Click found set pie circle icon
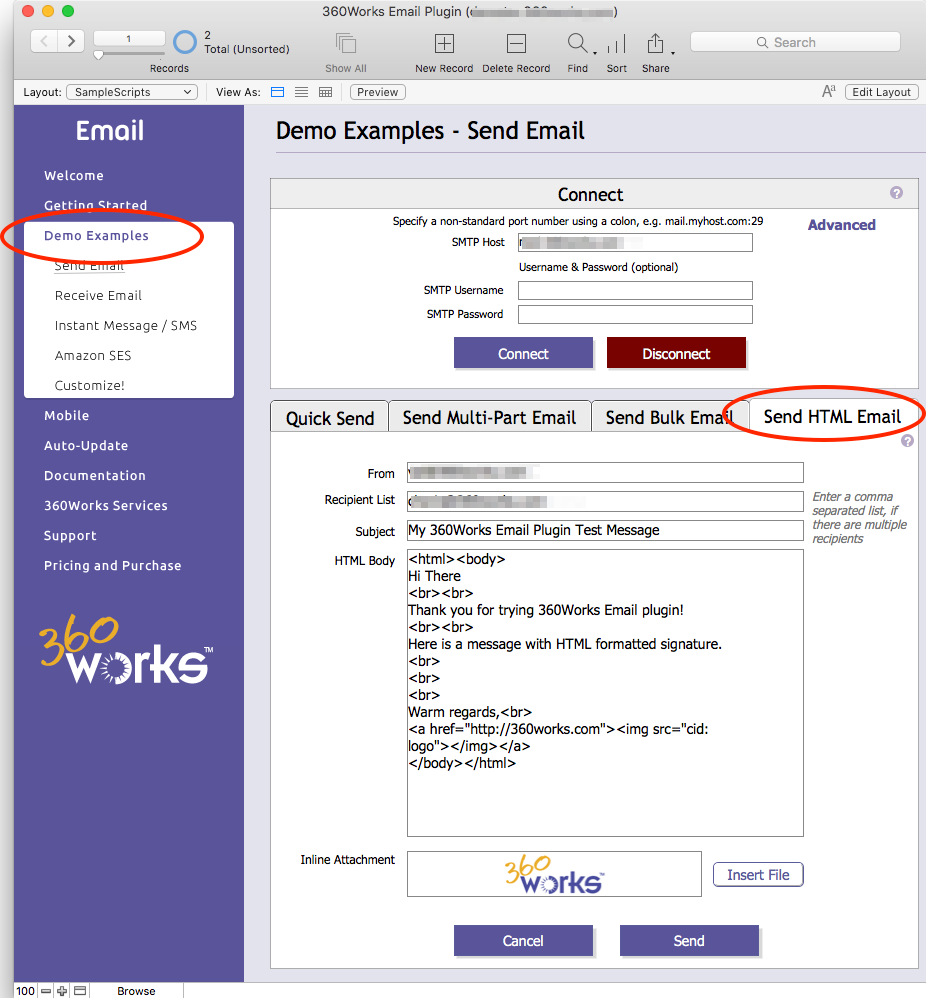The image size is (926, 998). 185,42
